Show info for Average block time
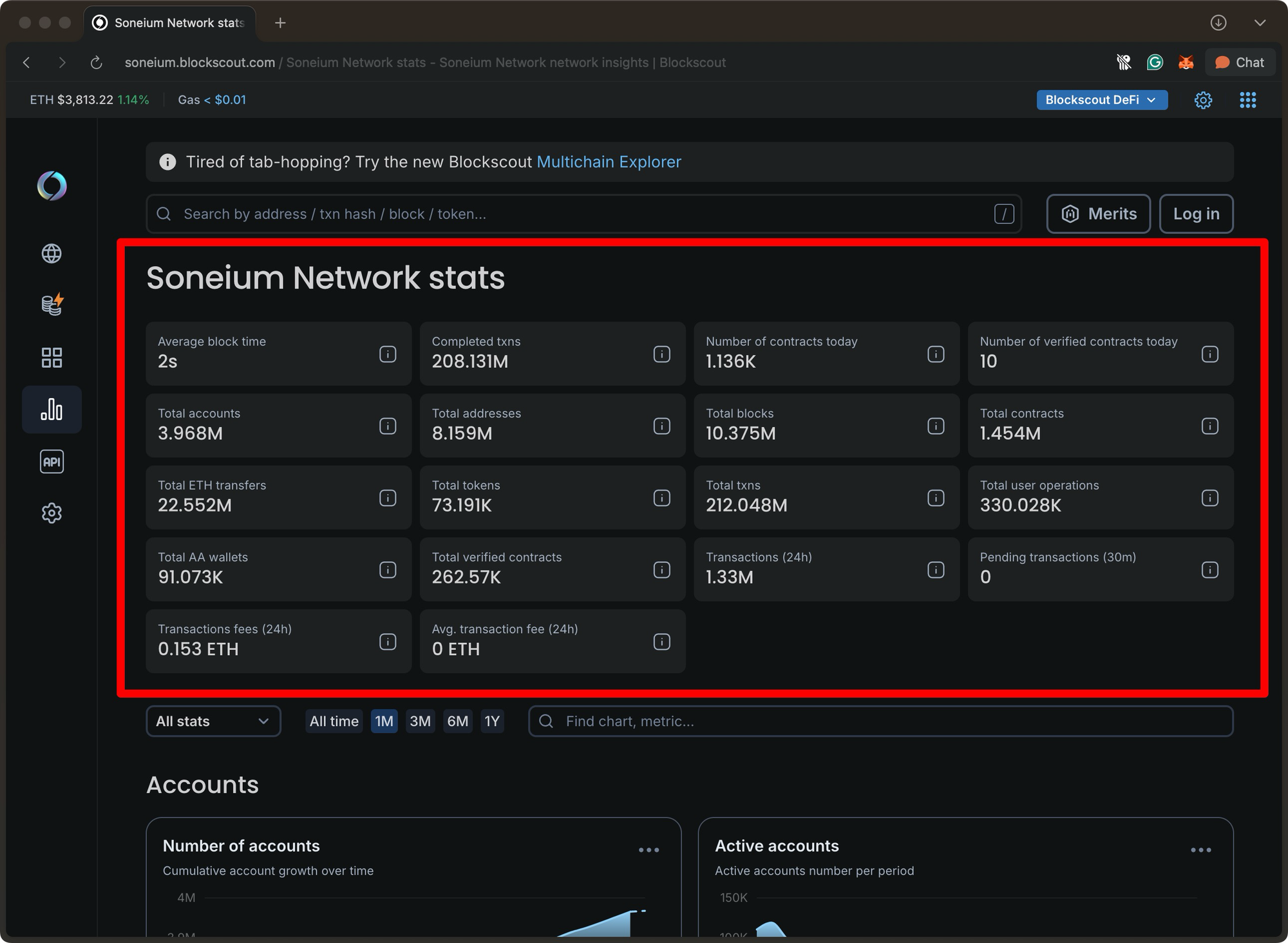Image resolution: width=1288 pixels, height=943 pixels. point(388,354)
